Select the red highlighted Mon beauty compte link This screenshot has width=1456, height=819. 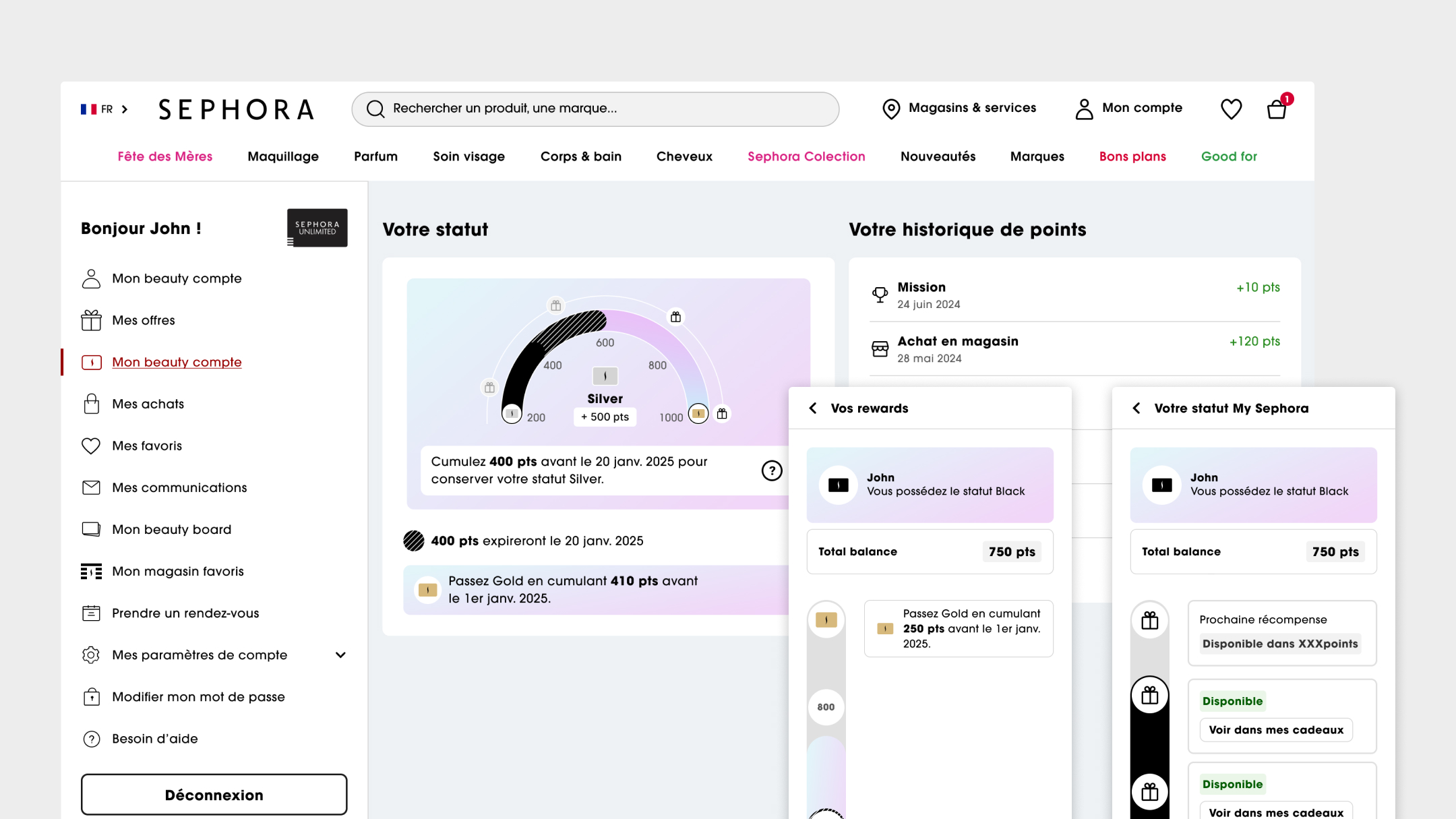pyautogui.click(x=177, y=362)
